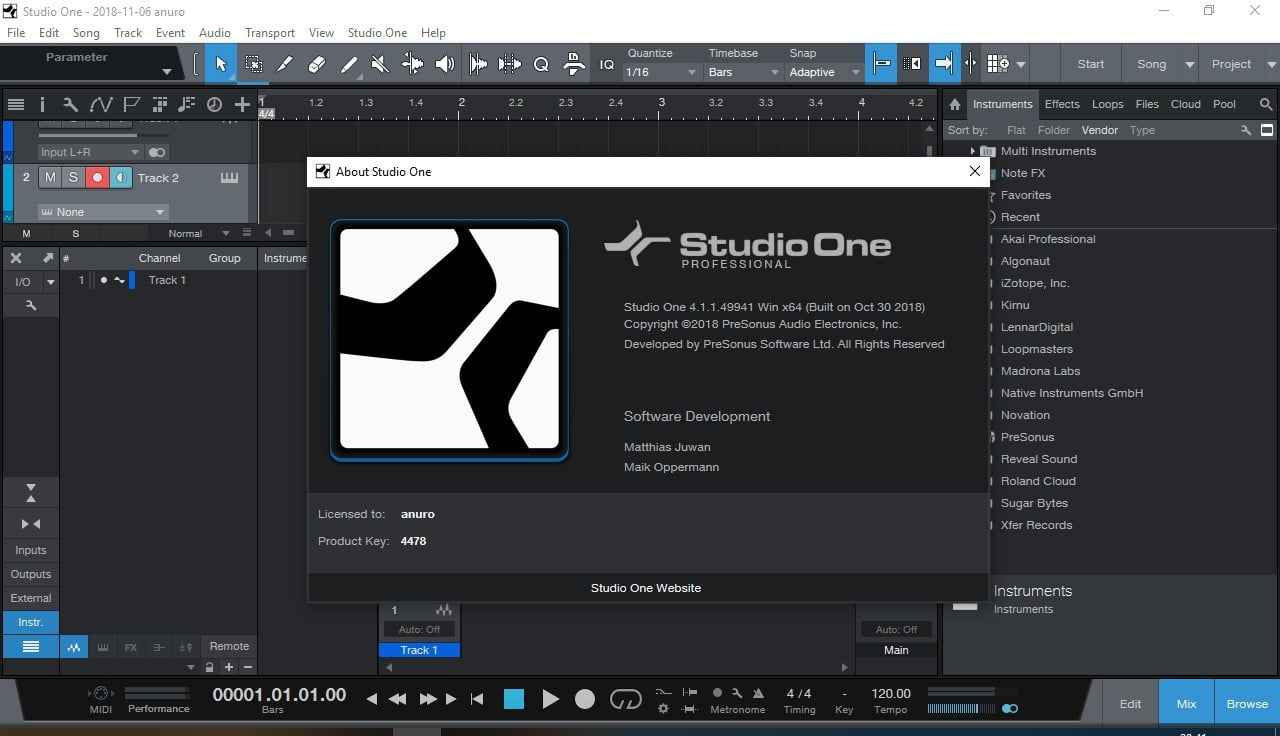Toggle the Loop button in transport

[x=626, y=699]
